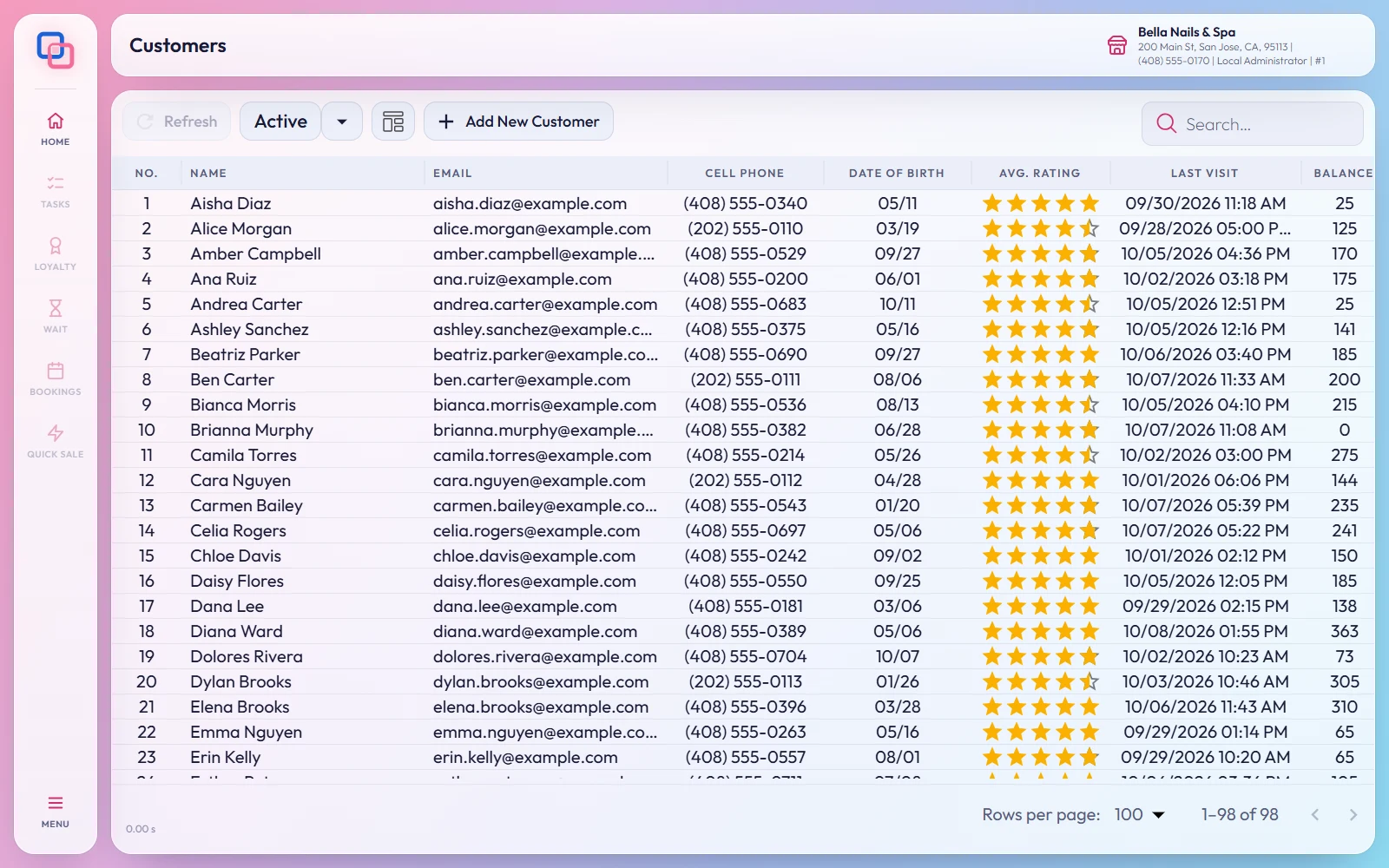Open the Menu hamburger icon
1389x868 pixels.
[55, 803]
